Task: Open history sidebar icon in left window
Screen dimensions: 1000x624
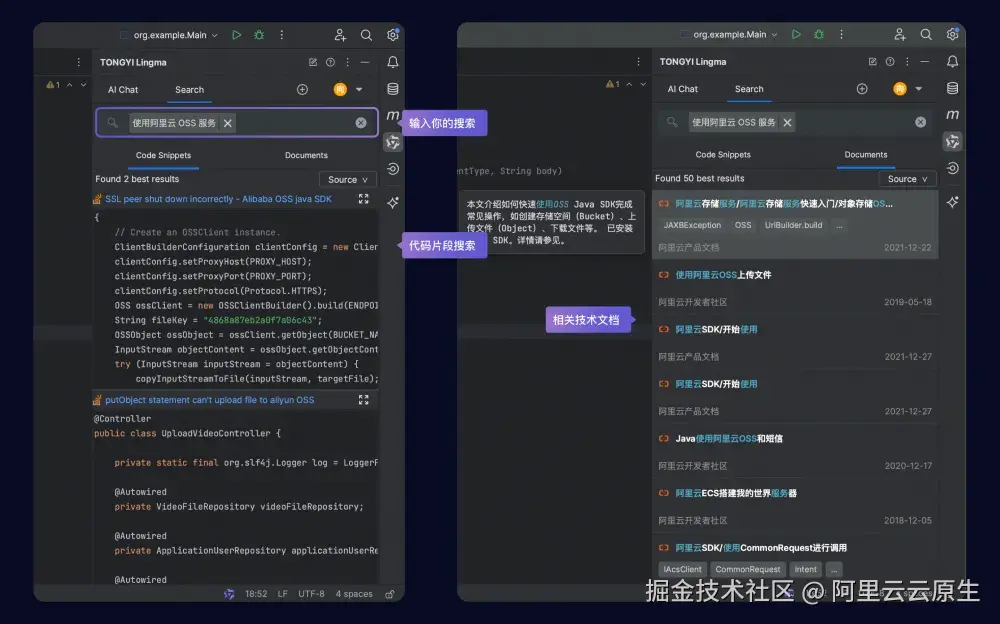Action: [393, 168]
